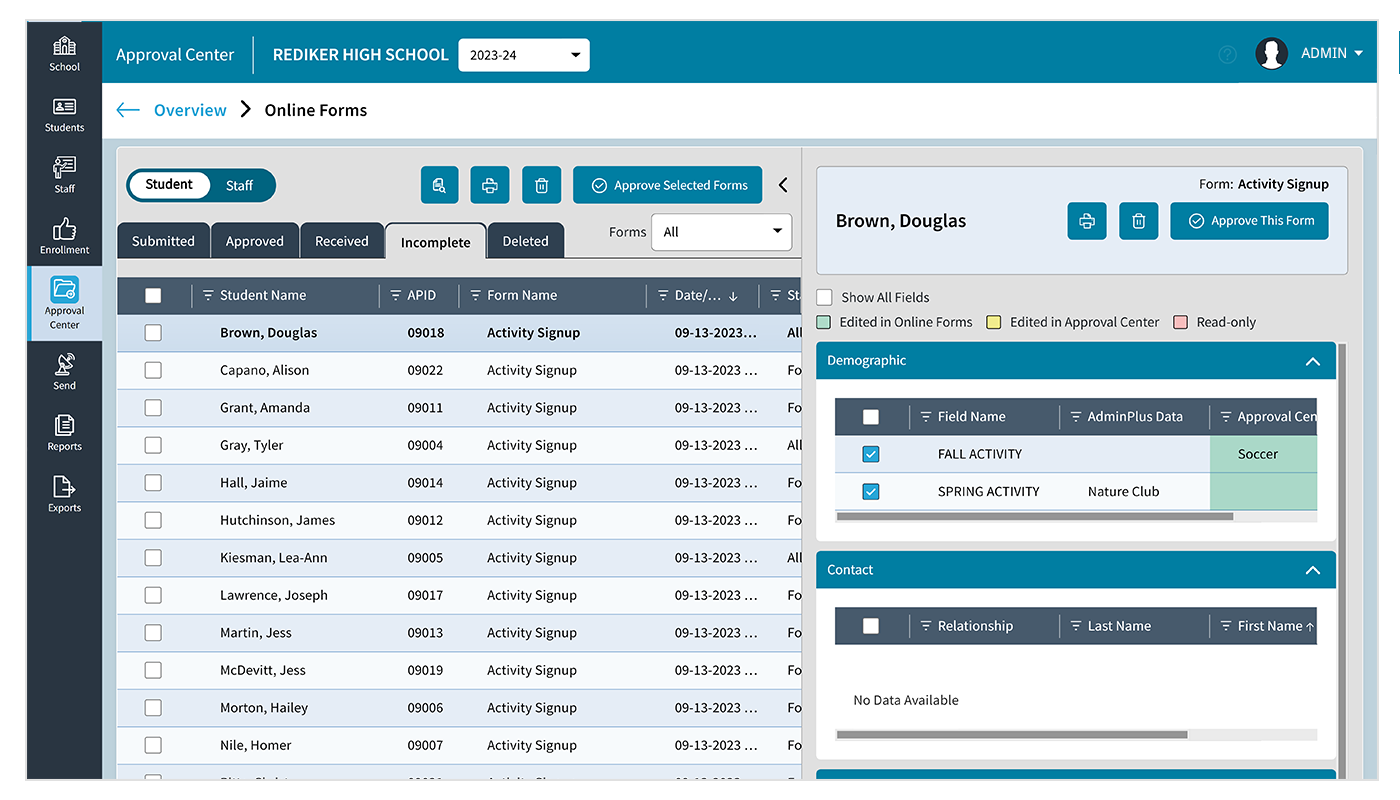Screen dimensions: 1400x800
Task: Select the Exports sidebar icon
Action: [x=64, y=494]
